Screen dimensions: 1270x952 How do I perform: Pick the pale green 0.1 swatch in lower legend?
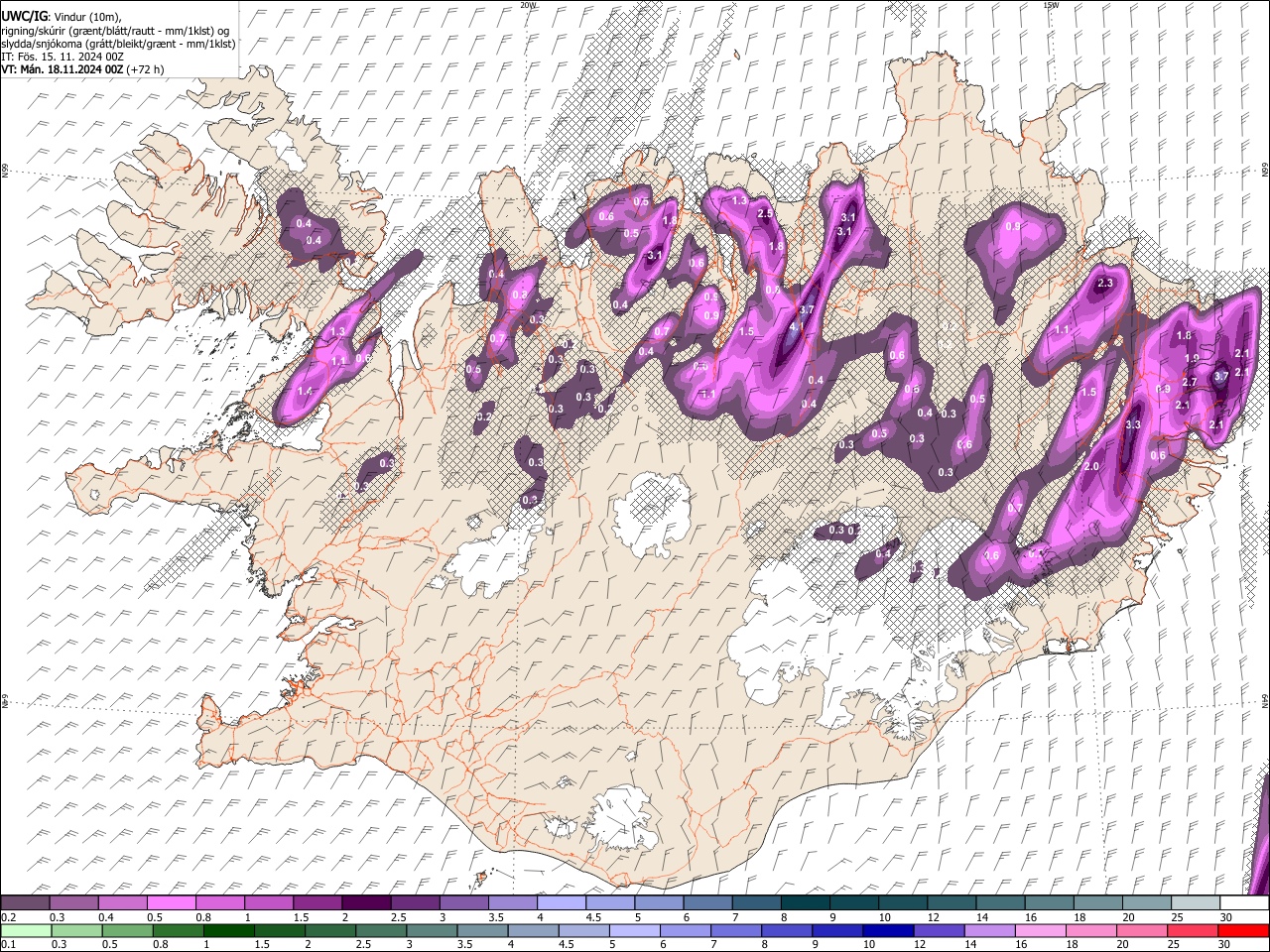pyautogui.click(x=26, y=931)
